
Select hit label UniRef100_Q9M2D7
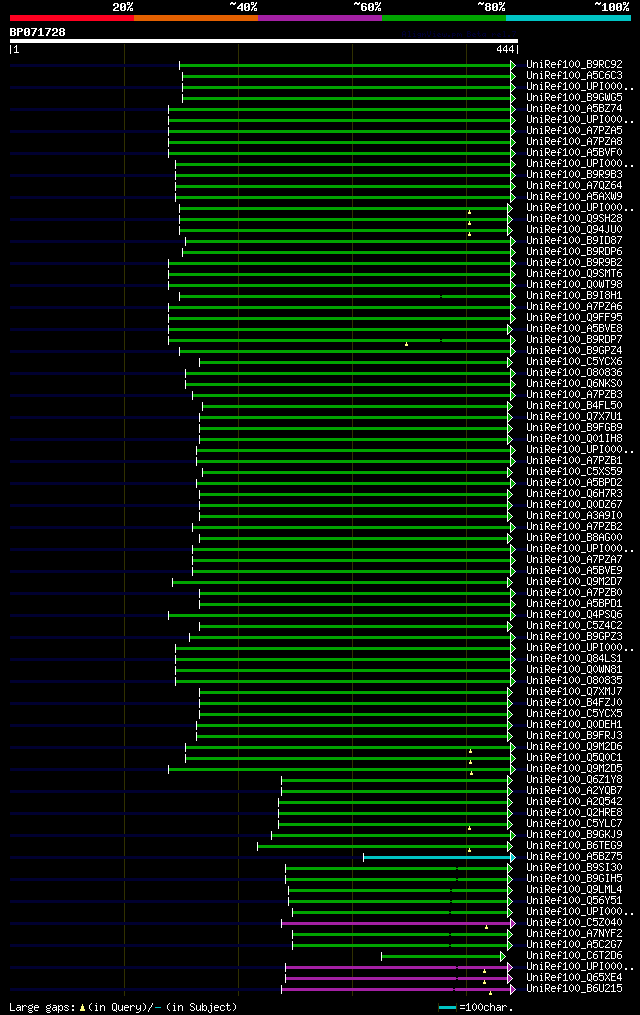[x=574, y=582]
